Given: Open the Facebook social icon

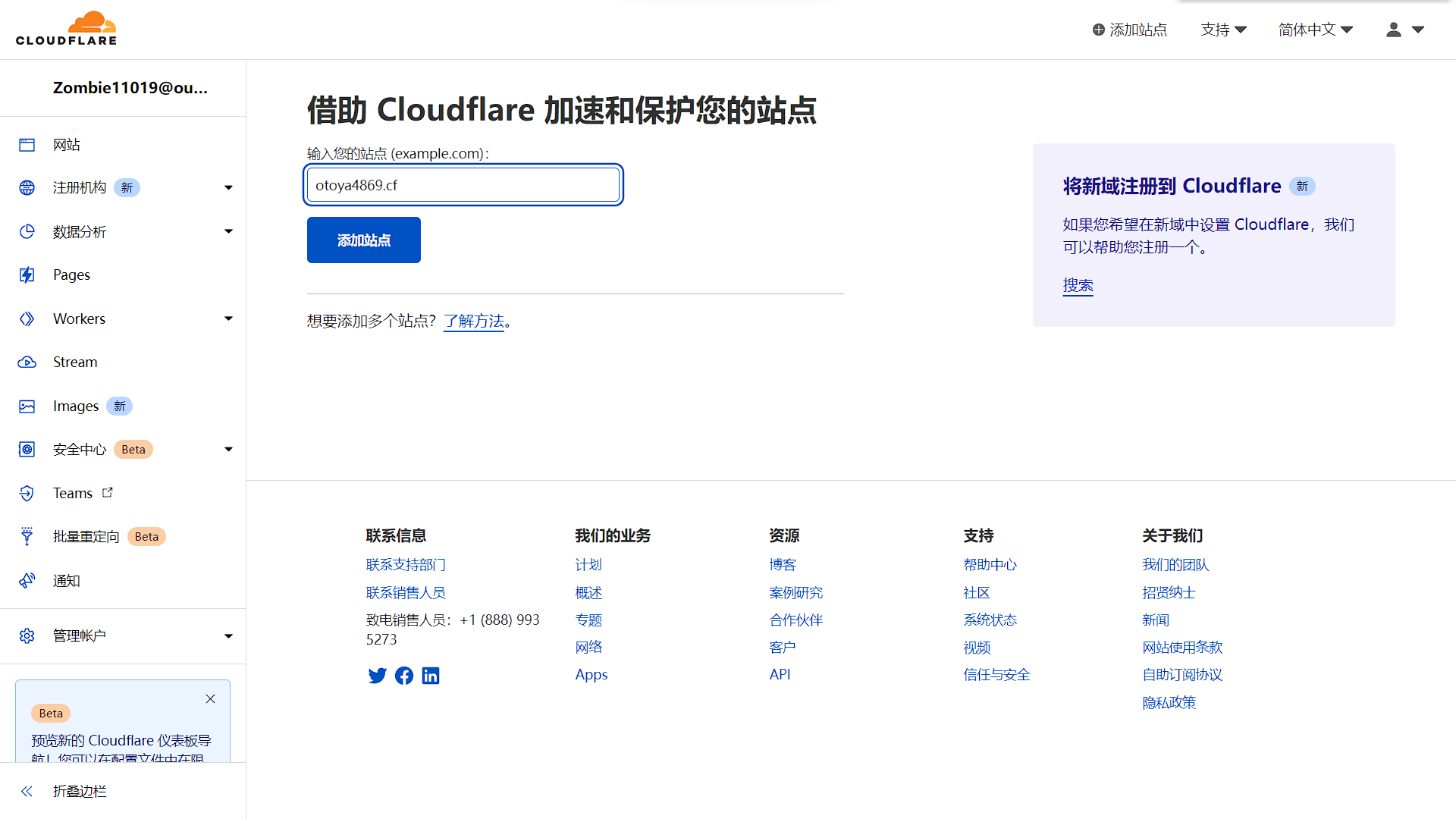Looking at the screenshot, I should point(404,676).
